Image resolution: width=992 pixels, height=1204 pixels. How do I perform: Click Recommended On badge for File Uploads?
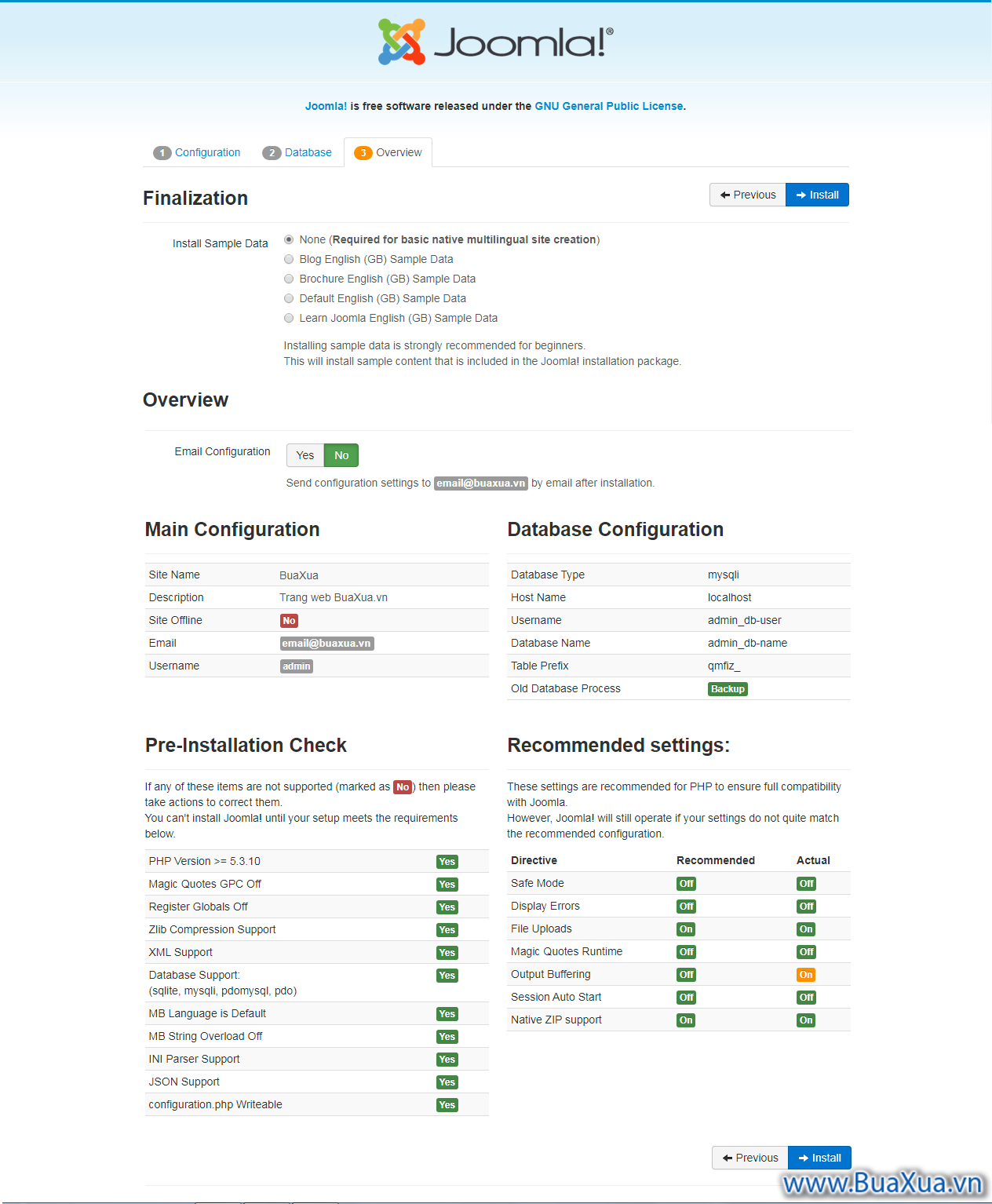point(686,929)
